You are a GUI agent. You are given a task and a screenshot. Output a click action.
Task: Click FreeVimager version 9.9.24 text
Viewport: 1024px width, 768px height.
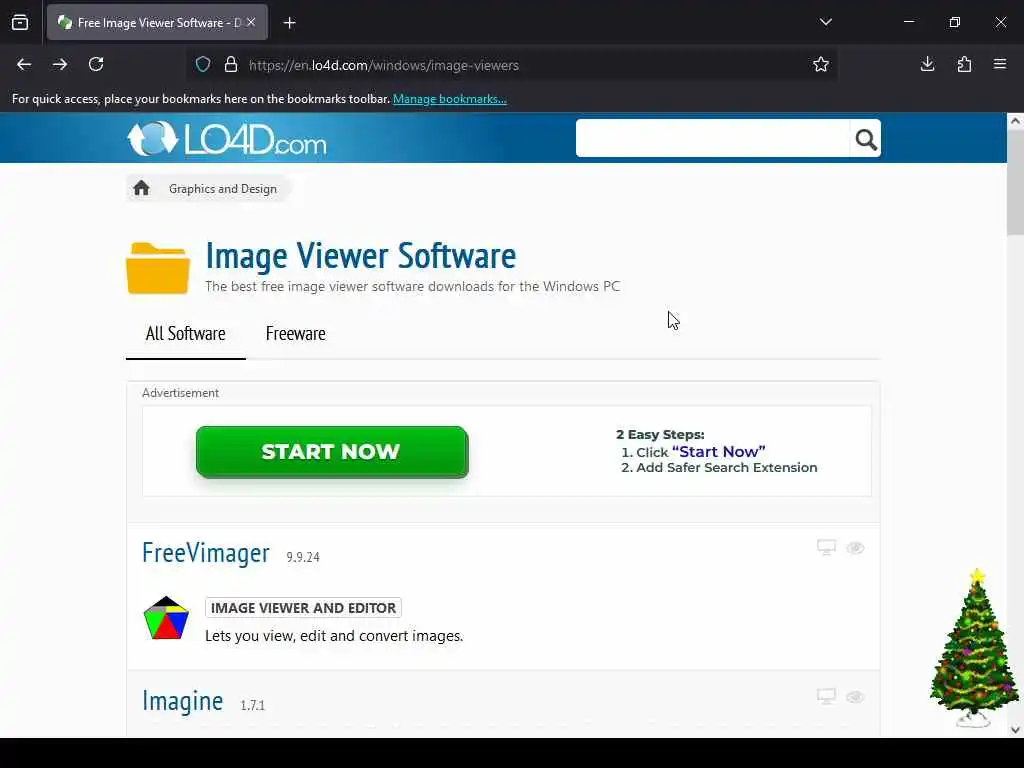(x=303, y=557)
